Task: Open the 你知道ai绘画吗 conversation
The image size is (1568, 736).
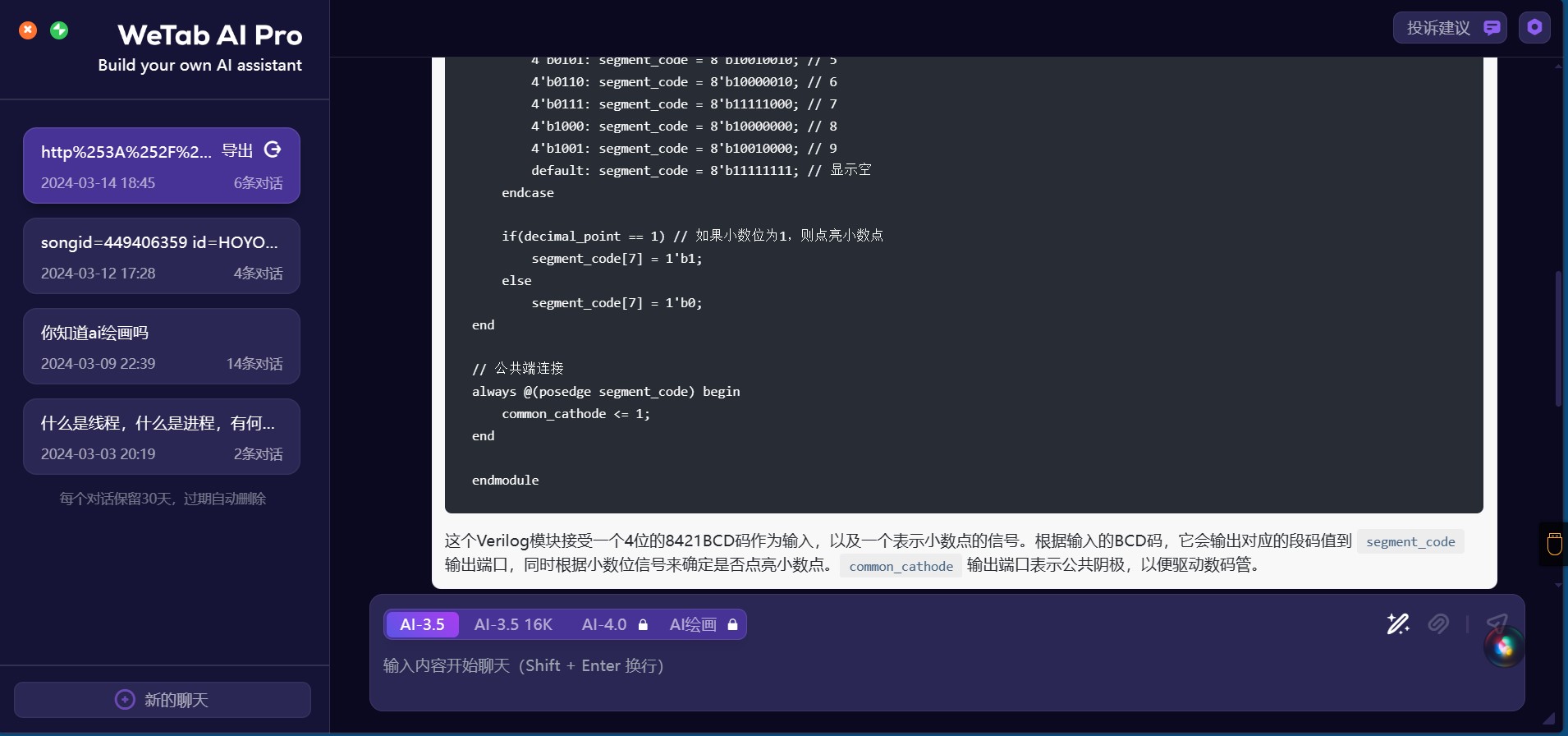Action: [162, 347]
